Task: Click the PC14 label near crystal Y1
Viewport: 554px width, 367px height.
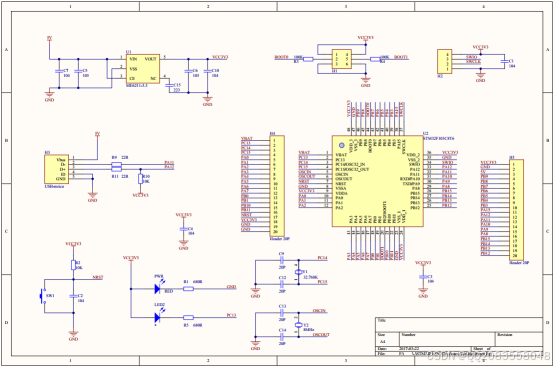Action: [322, 258]
